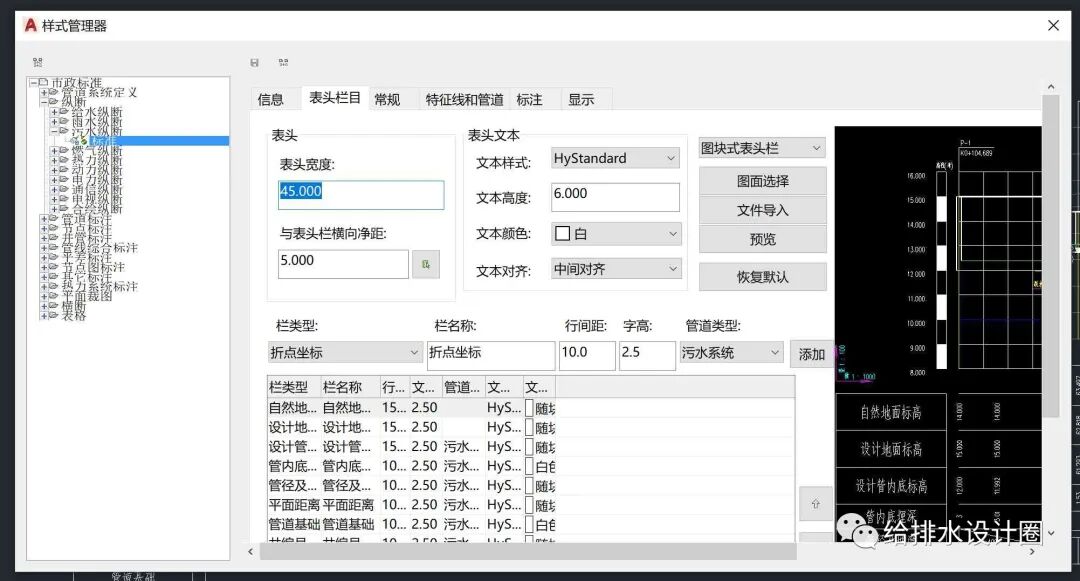Click the 预览 button
The width and height of the screenshot is (1080, 581).
coord(766,239)
